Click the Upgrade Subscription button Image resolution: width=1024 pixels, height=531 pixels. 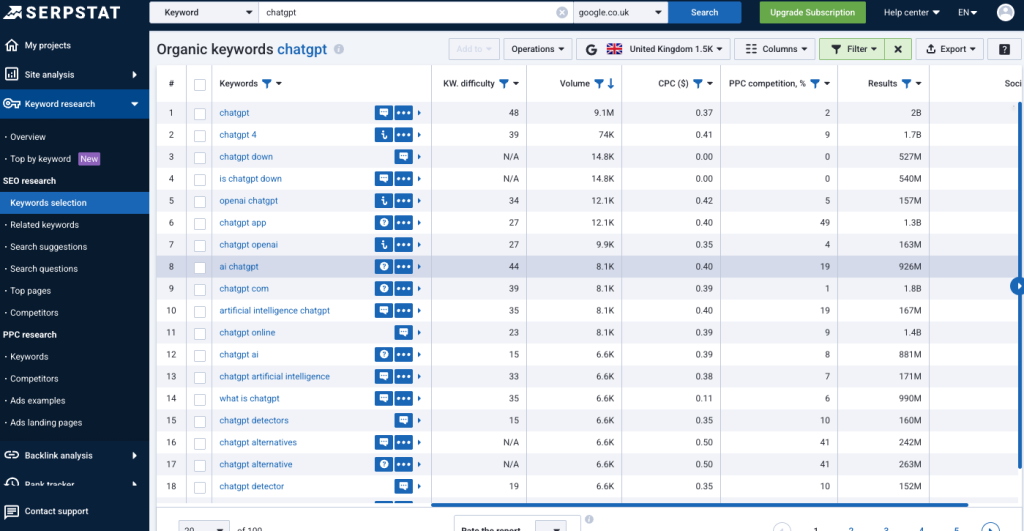[812, 12]
